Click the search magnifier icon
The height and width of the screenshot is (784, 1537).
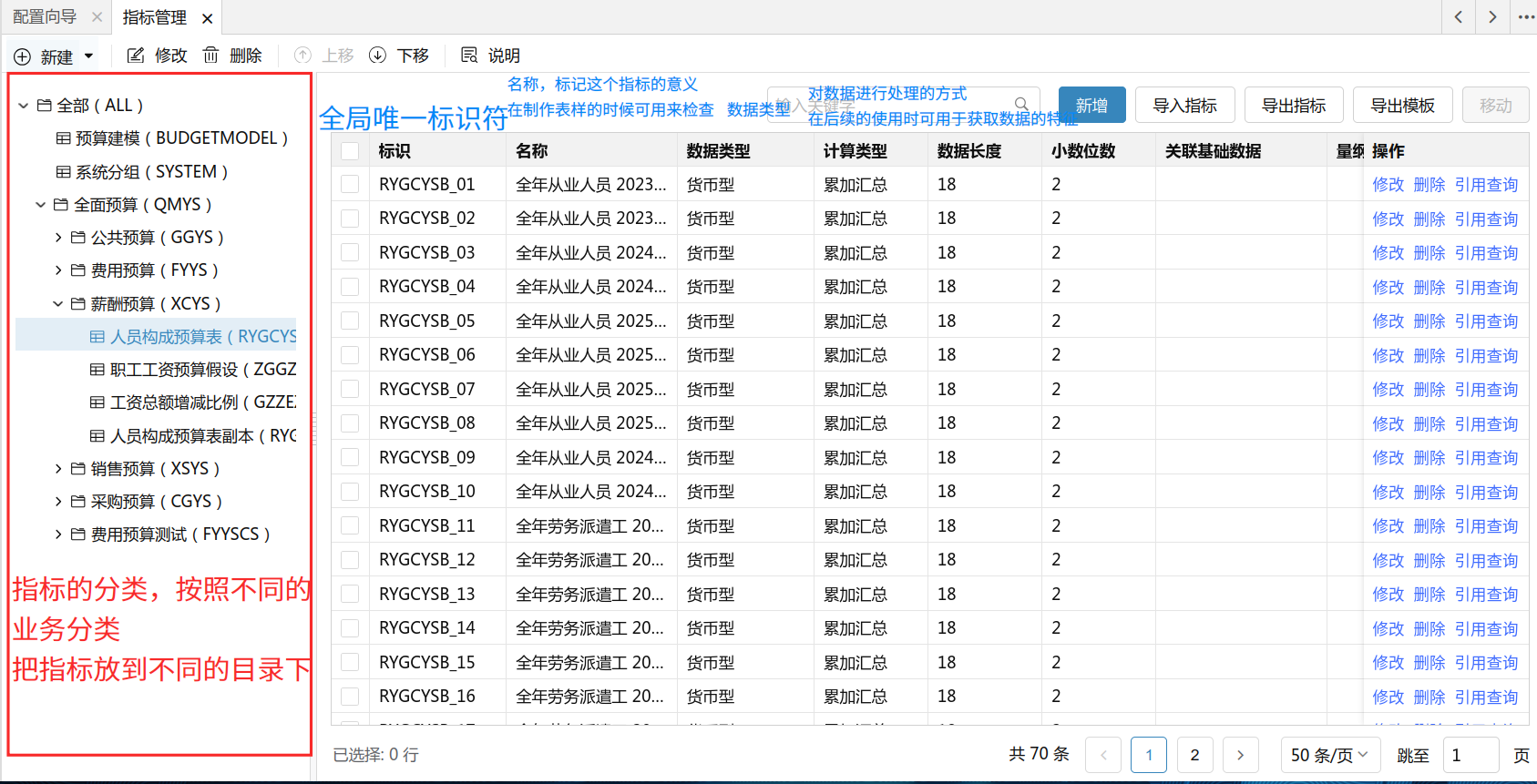1021,105
